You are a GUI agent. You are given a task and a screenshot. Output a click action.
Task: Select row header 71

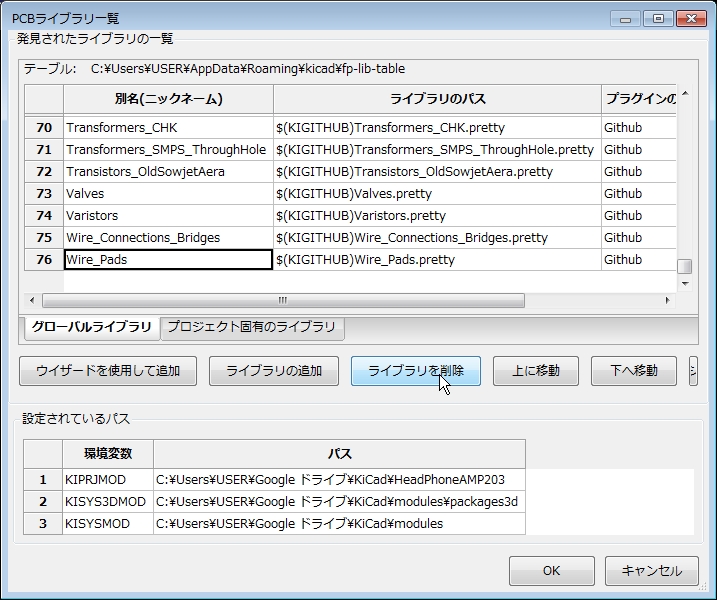tap(44, 150)
